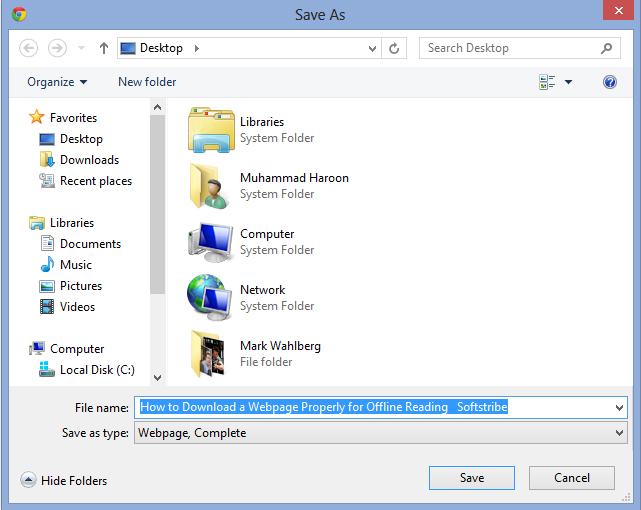641x510 pixels.
Task: Expand the breadcrumb arrow after Desktop
Action: coord(197,48)
